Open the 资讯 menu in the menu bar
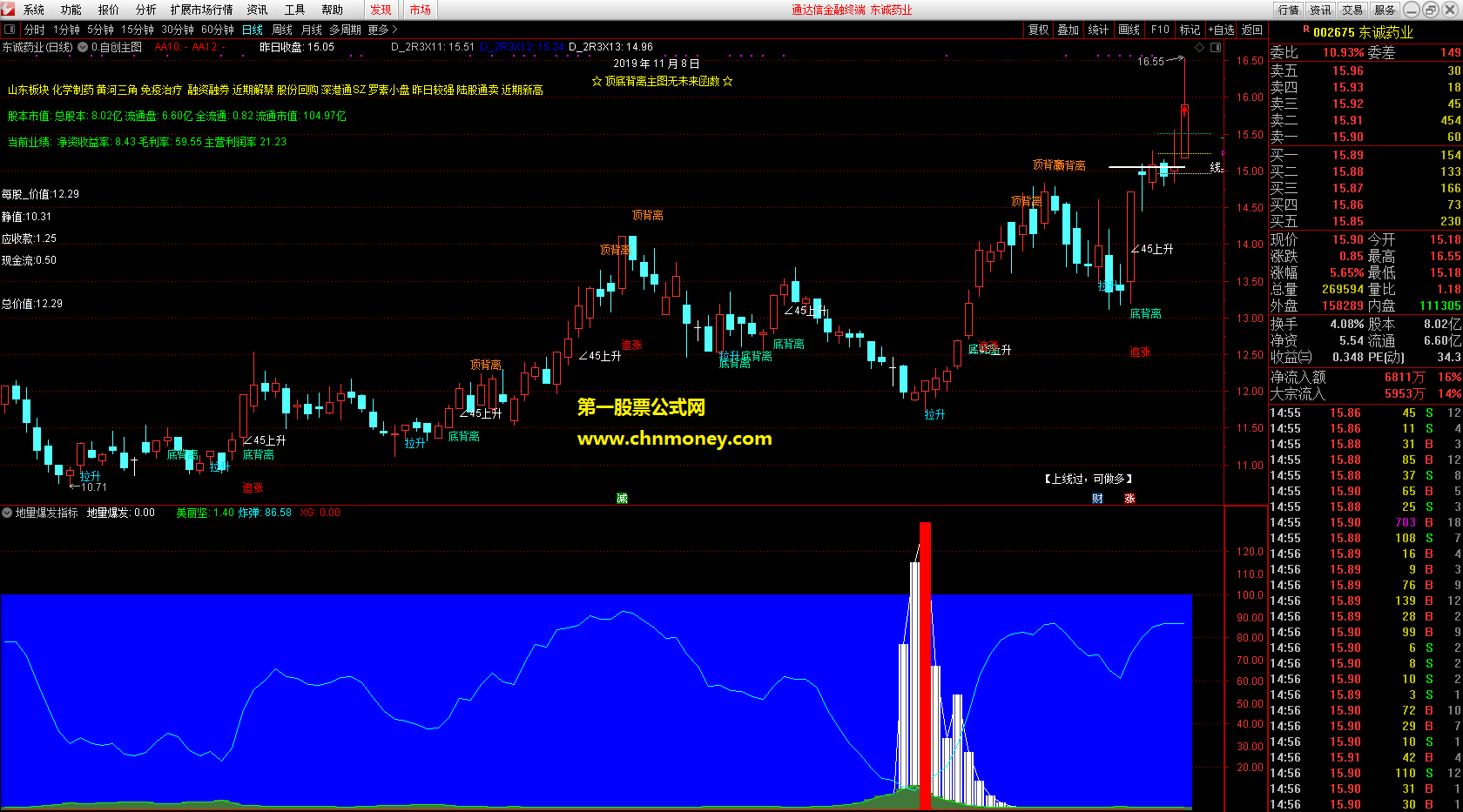Image resolution: width=1463 pixels, height=812 pixels. (x=257, y=10)
